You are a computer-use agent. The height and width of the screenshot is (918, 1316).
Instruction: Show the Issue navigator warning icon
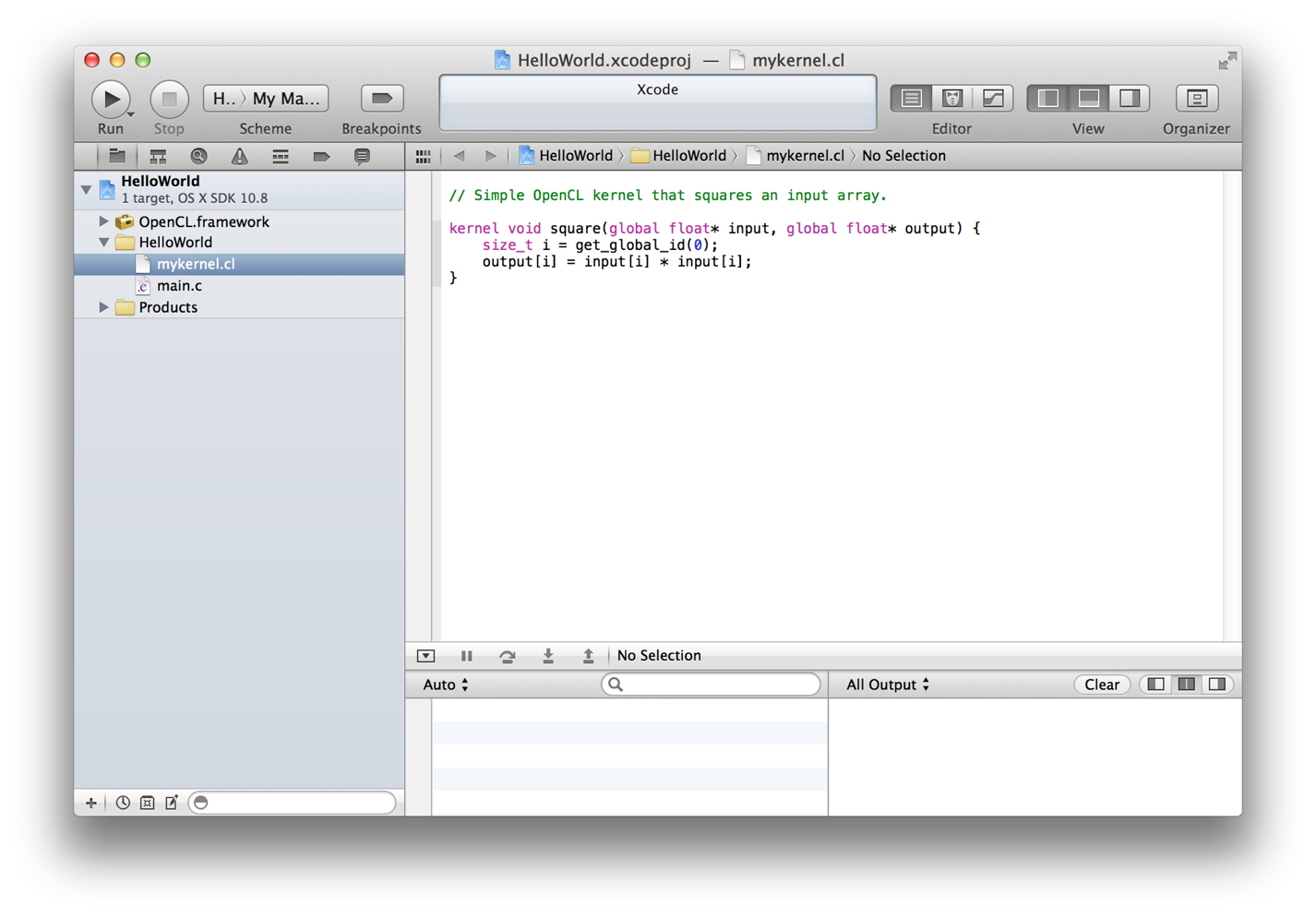[240, 157]
